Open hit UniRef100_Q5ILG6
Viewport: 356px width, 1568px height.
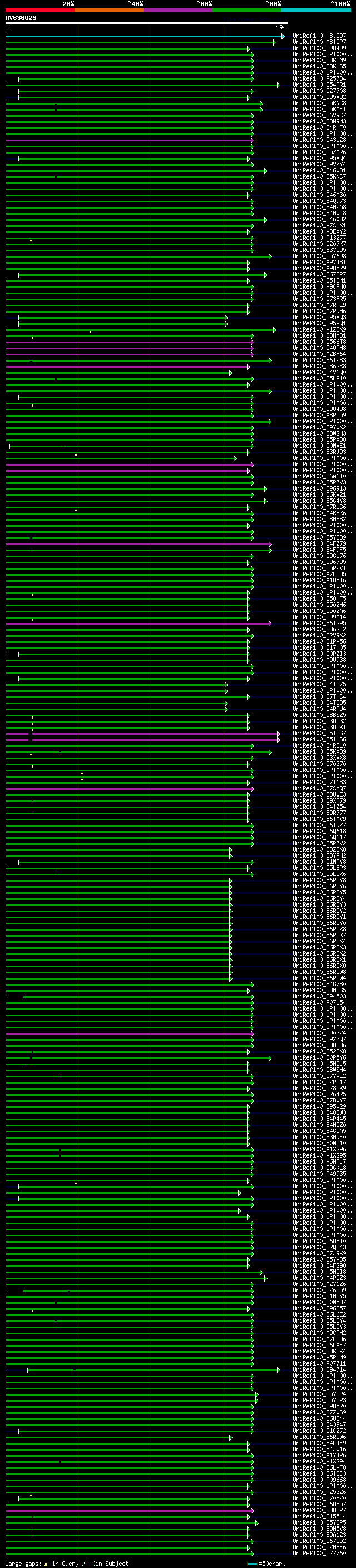click(319, 740)
